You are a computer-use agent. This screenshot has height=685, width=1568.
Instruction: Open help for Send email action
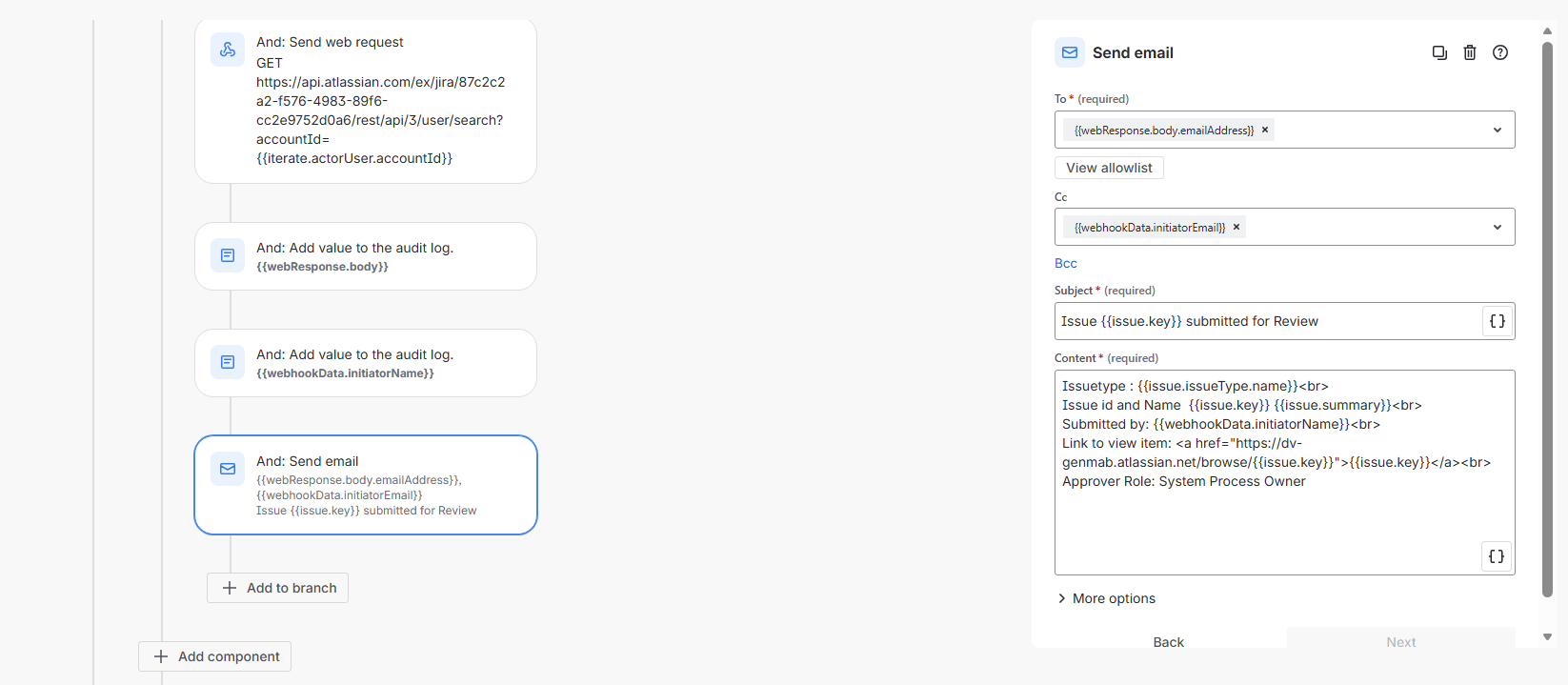pos(1500,52)
